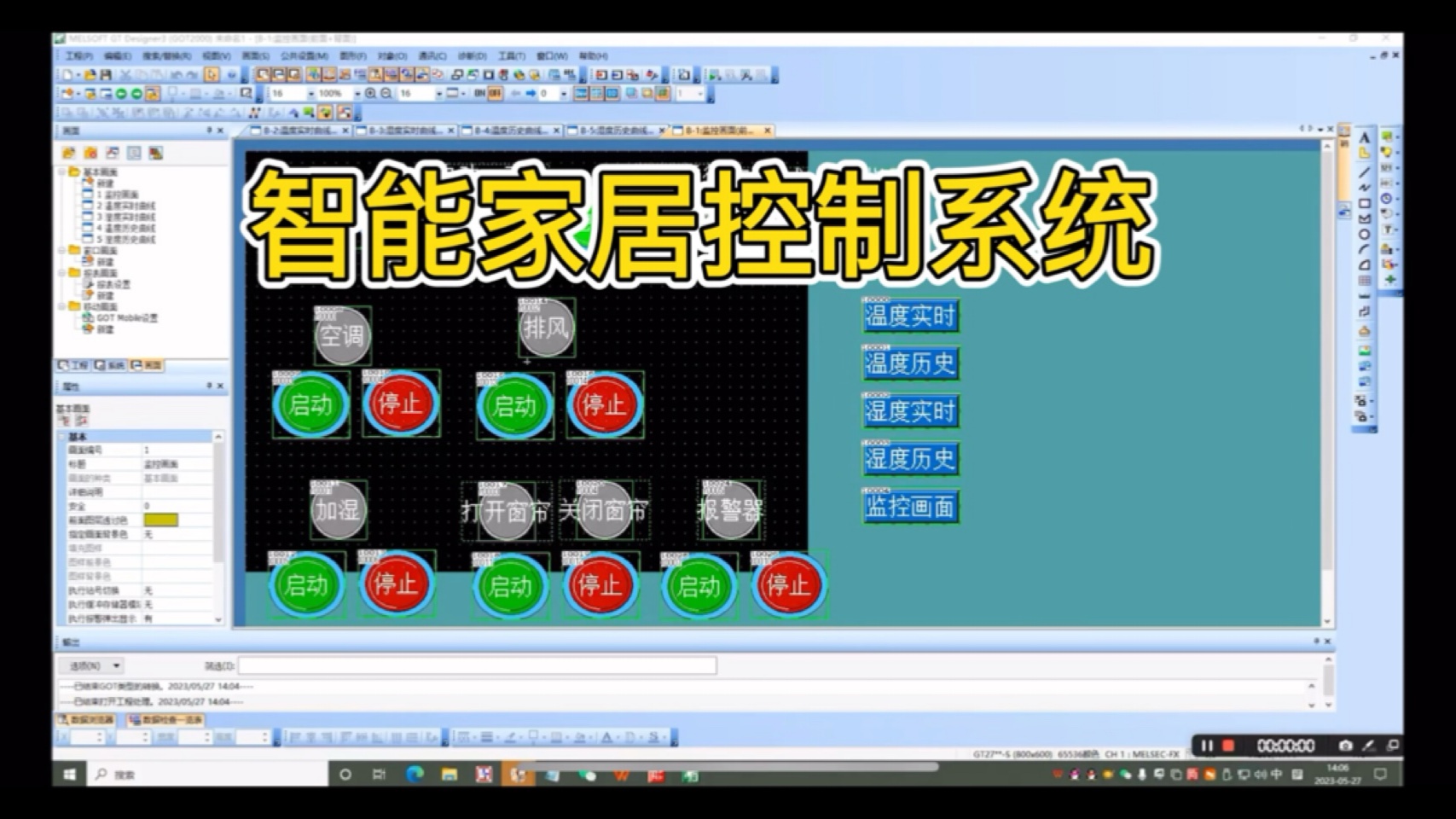The image size is (1456, 819).
Task: Open the screen preview icon in the screen panel
Action: click(134, 154)
